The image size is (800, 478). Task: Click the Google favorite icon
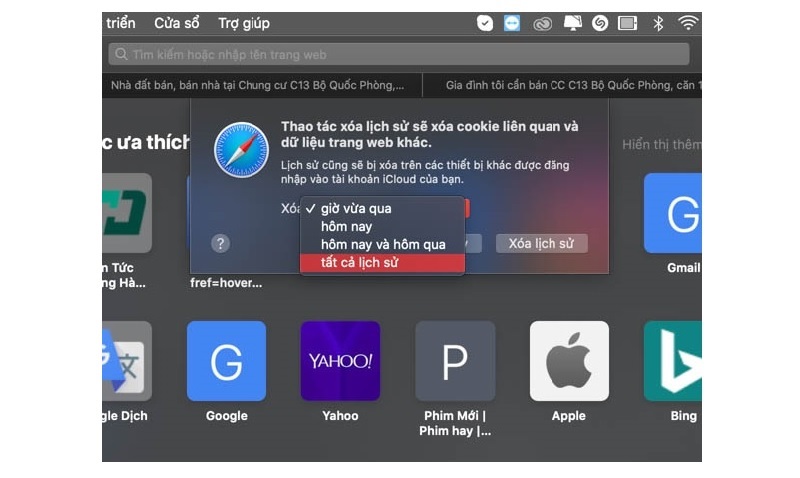(226, 360)
